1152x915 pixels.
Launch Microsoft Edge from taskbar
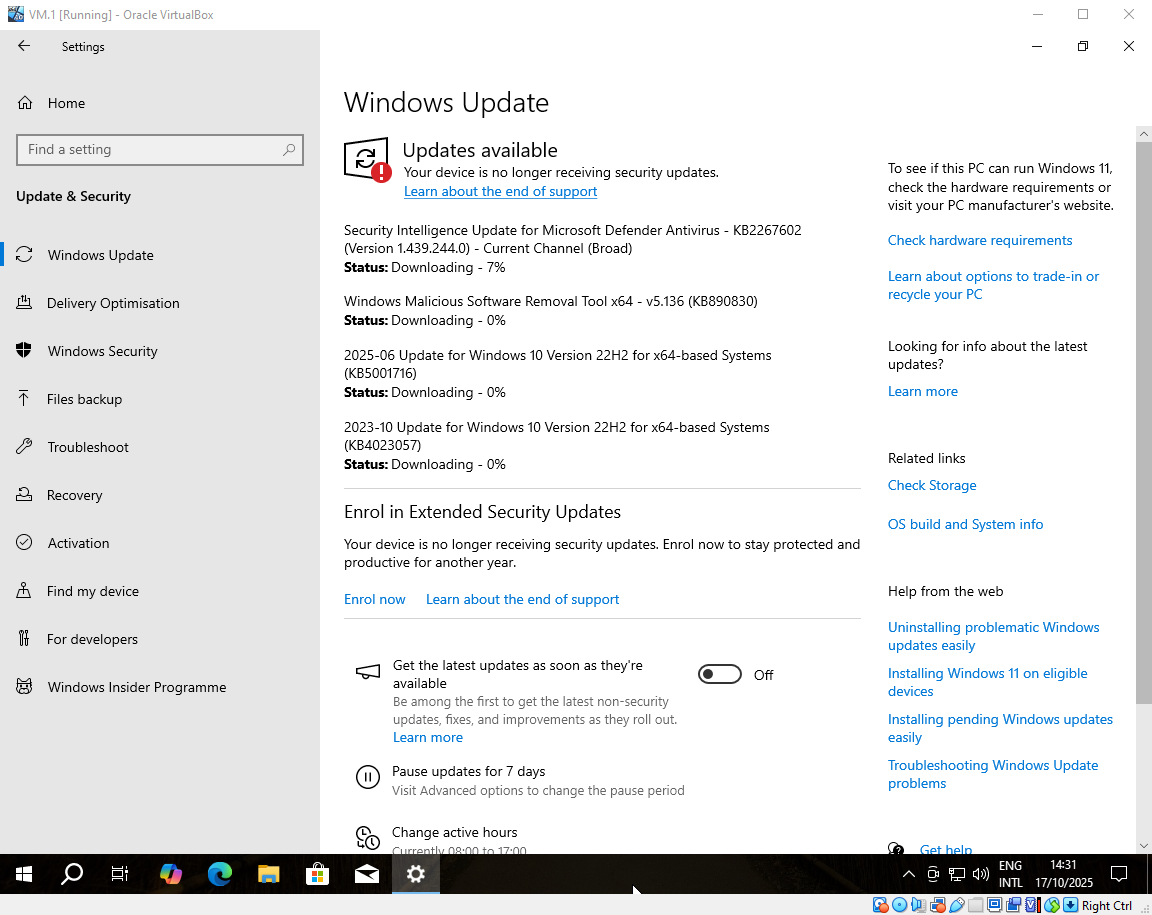coord(220,874)
